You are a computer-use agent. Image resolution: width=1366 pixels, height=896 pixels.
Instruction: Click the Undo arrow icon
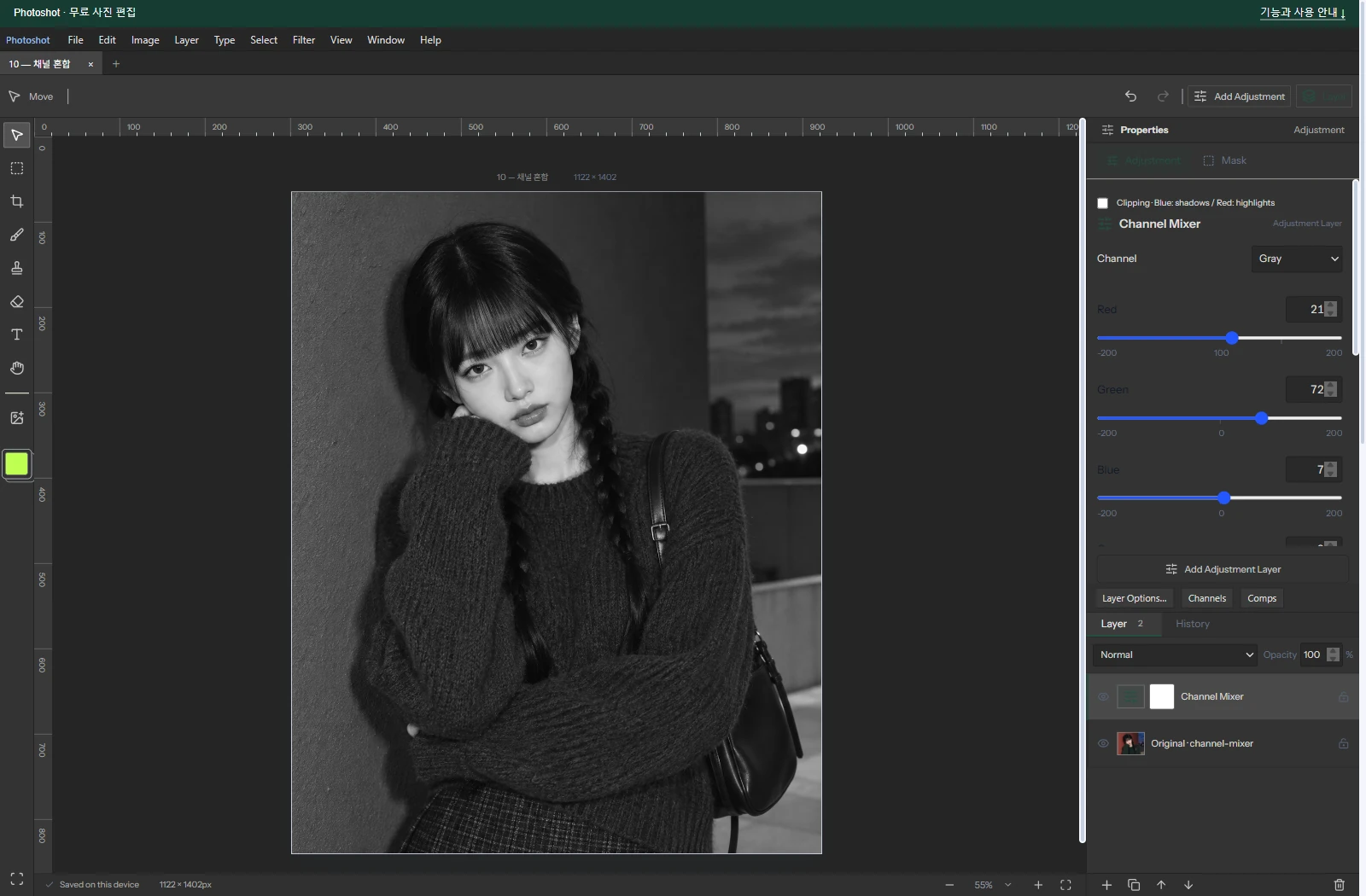(1130, 96)
